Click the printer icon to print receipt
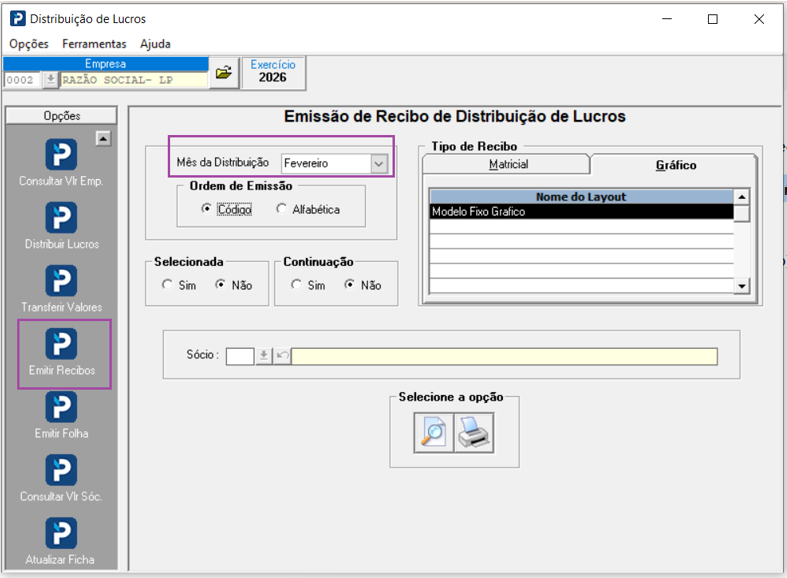This screenshot has height=578, width=787. (474, 433)
